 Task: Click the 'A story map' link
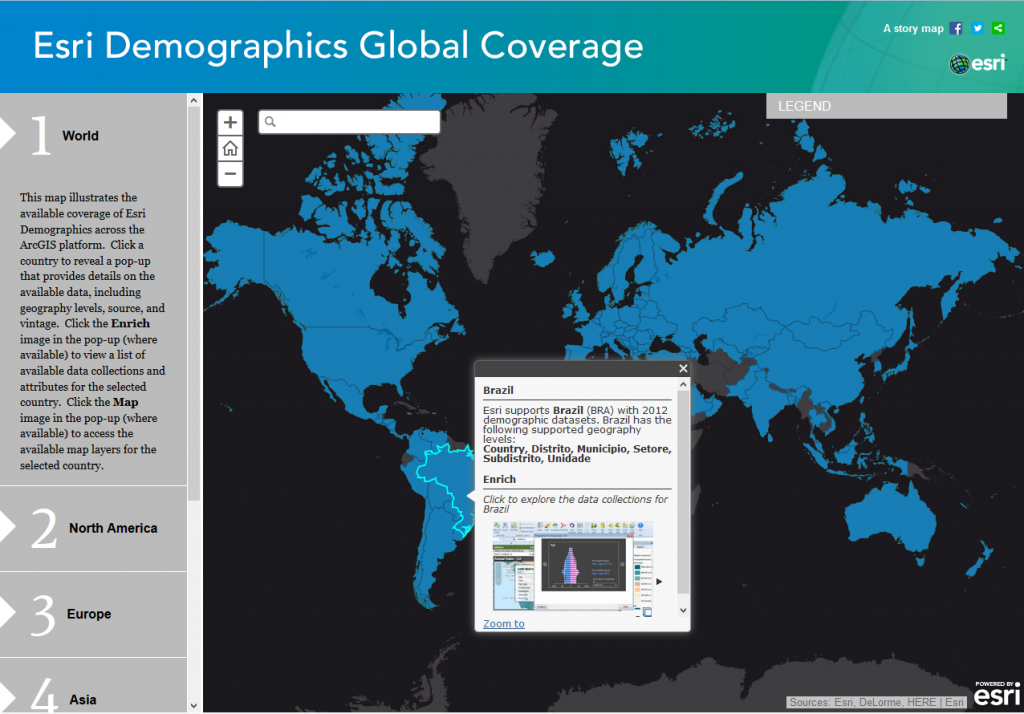tap(913, 28)
